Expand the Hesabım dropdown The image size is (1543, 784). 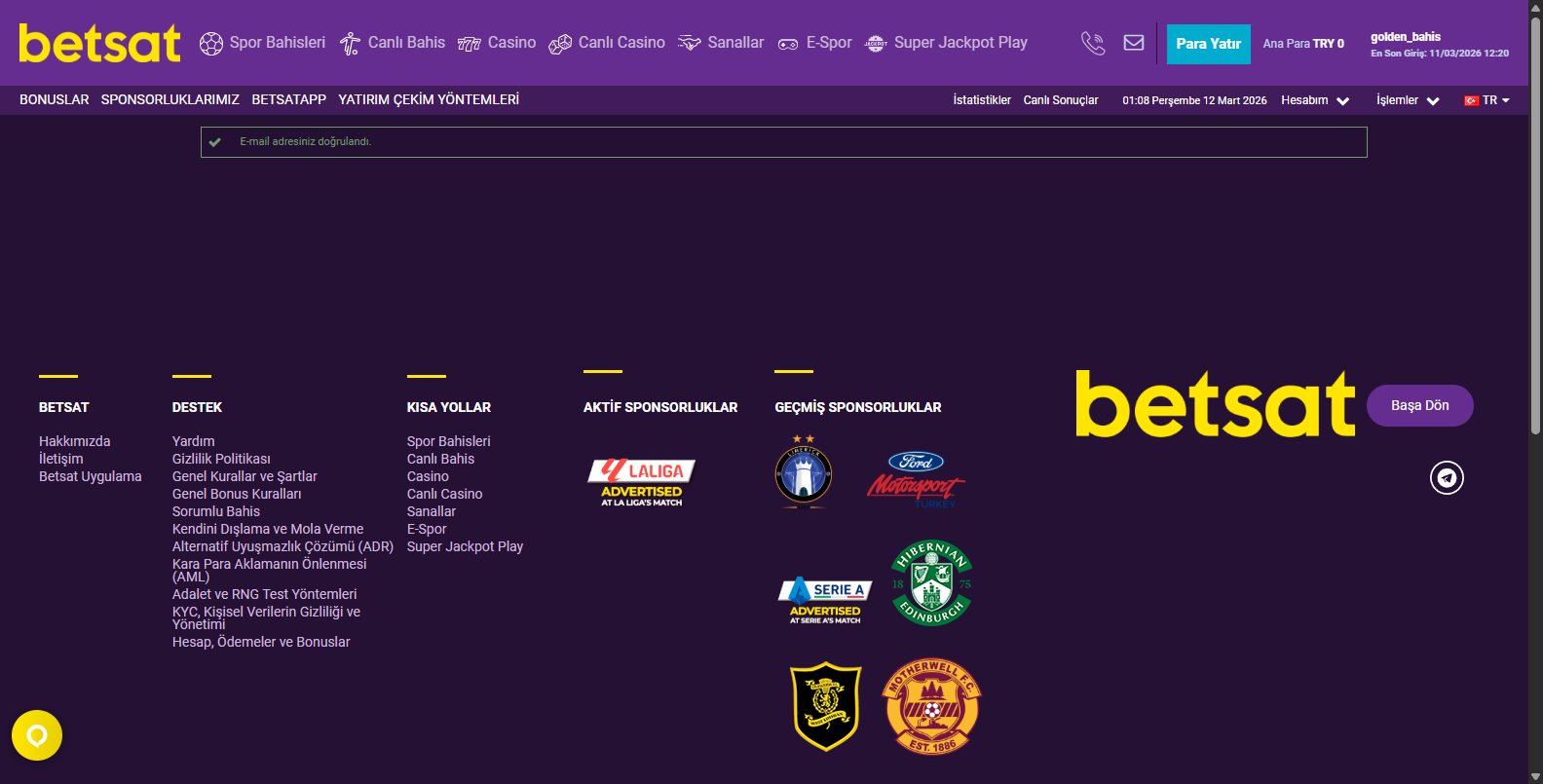pos(1315,100)
